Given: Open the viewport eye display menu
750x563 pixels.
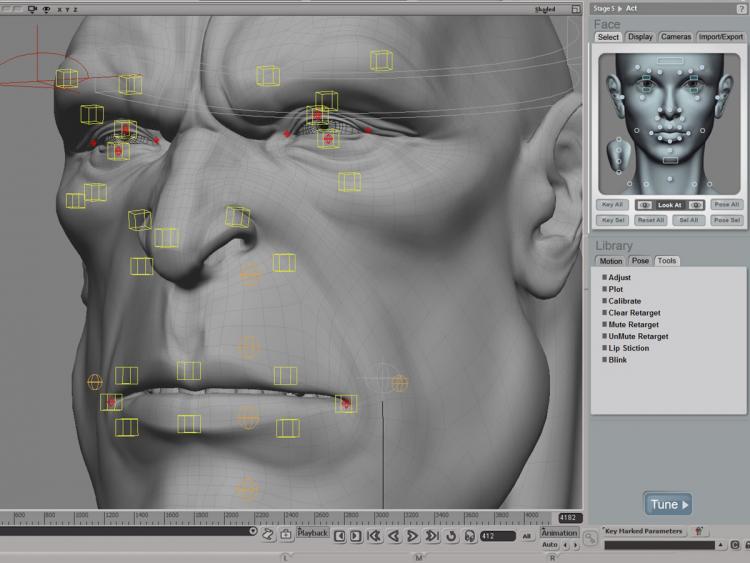Looking at the screenshot, I should (x=46, y=8).
